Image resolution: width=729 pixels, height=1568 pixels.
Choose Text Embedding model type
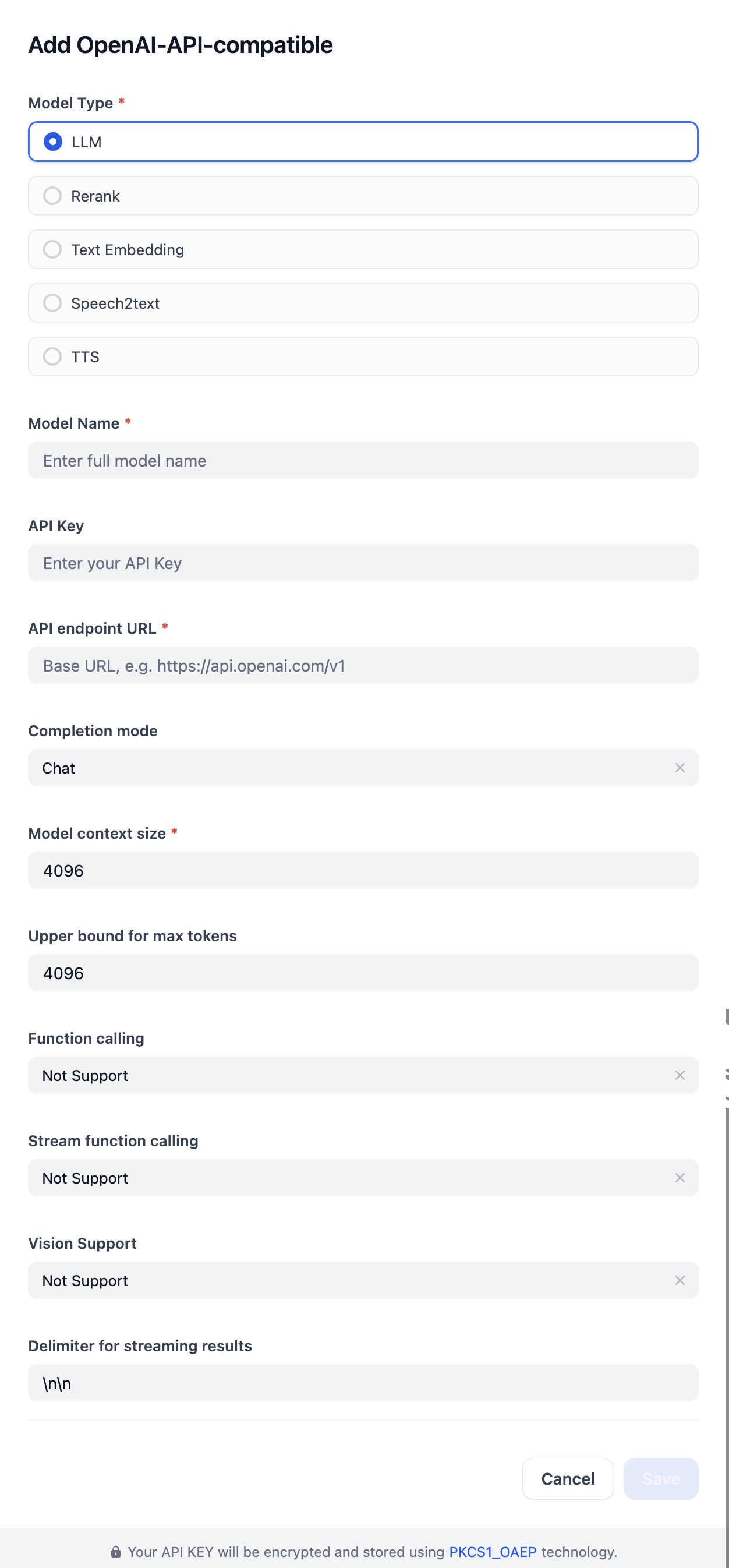point(53,249)
